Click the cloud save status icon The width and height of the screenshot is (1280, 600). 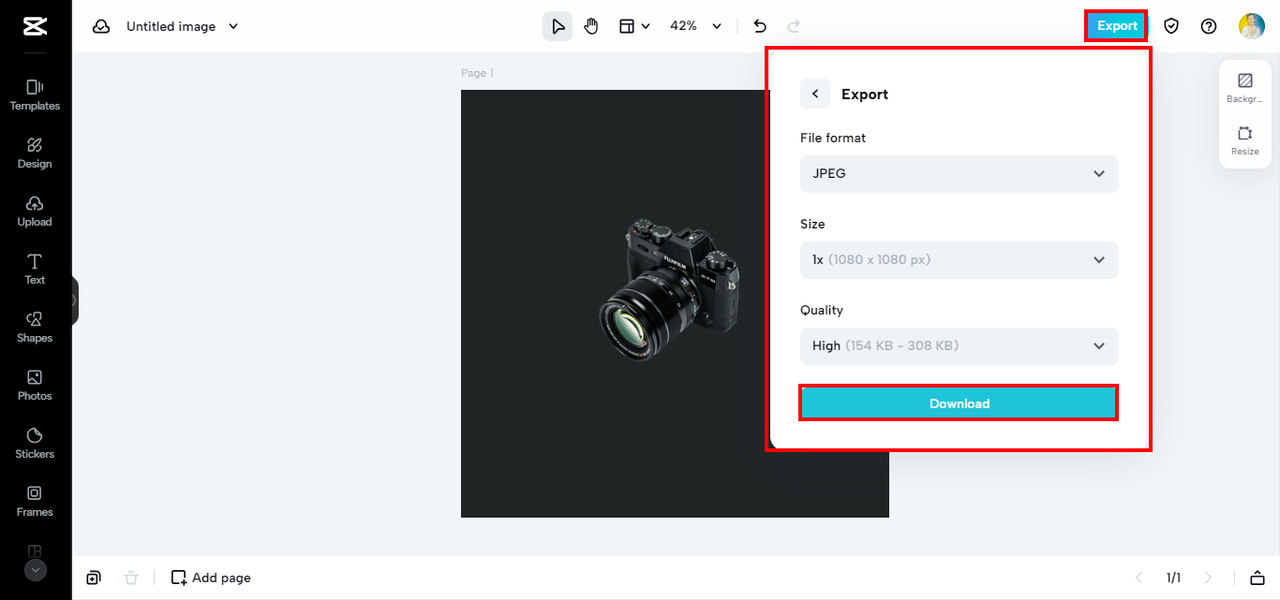click(101, 27)
